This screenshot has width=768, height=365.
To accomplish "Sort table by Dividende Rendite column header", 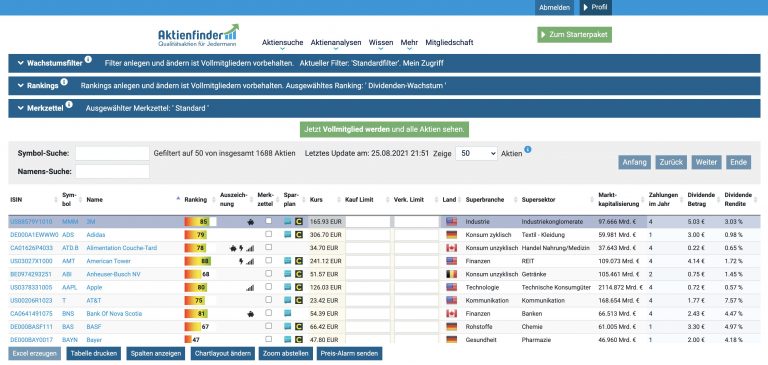I will coord(739,199).
